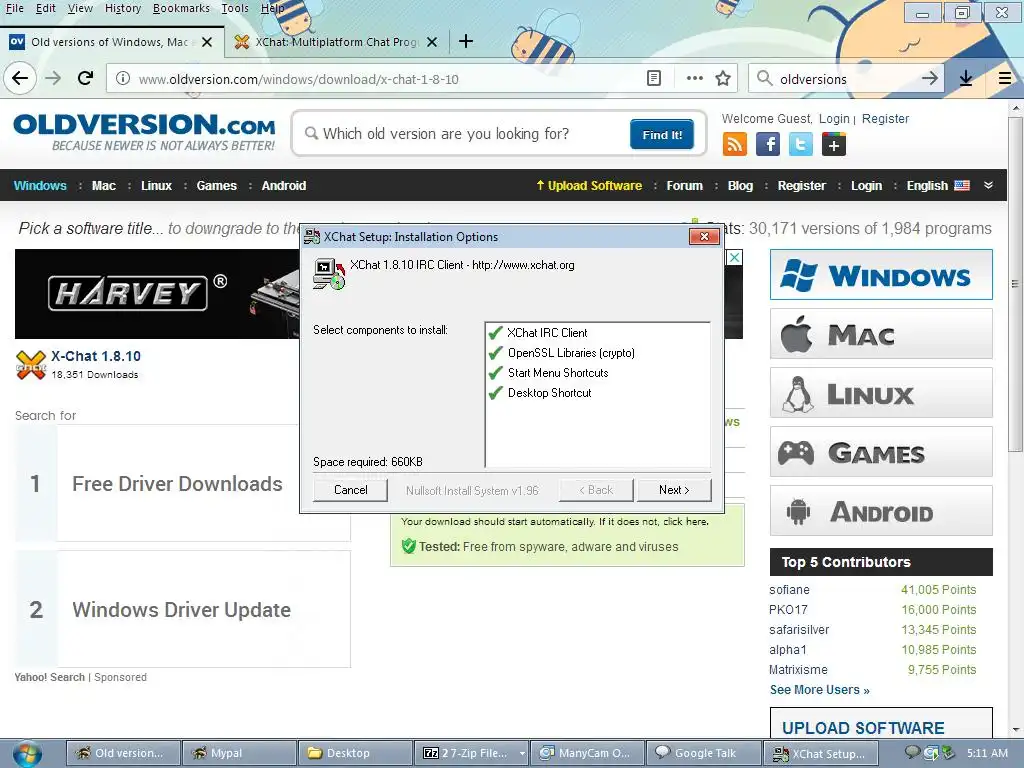Open the Bookmarks menu
Screen dimensions: 1024x768
[181, 8]
